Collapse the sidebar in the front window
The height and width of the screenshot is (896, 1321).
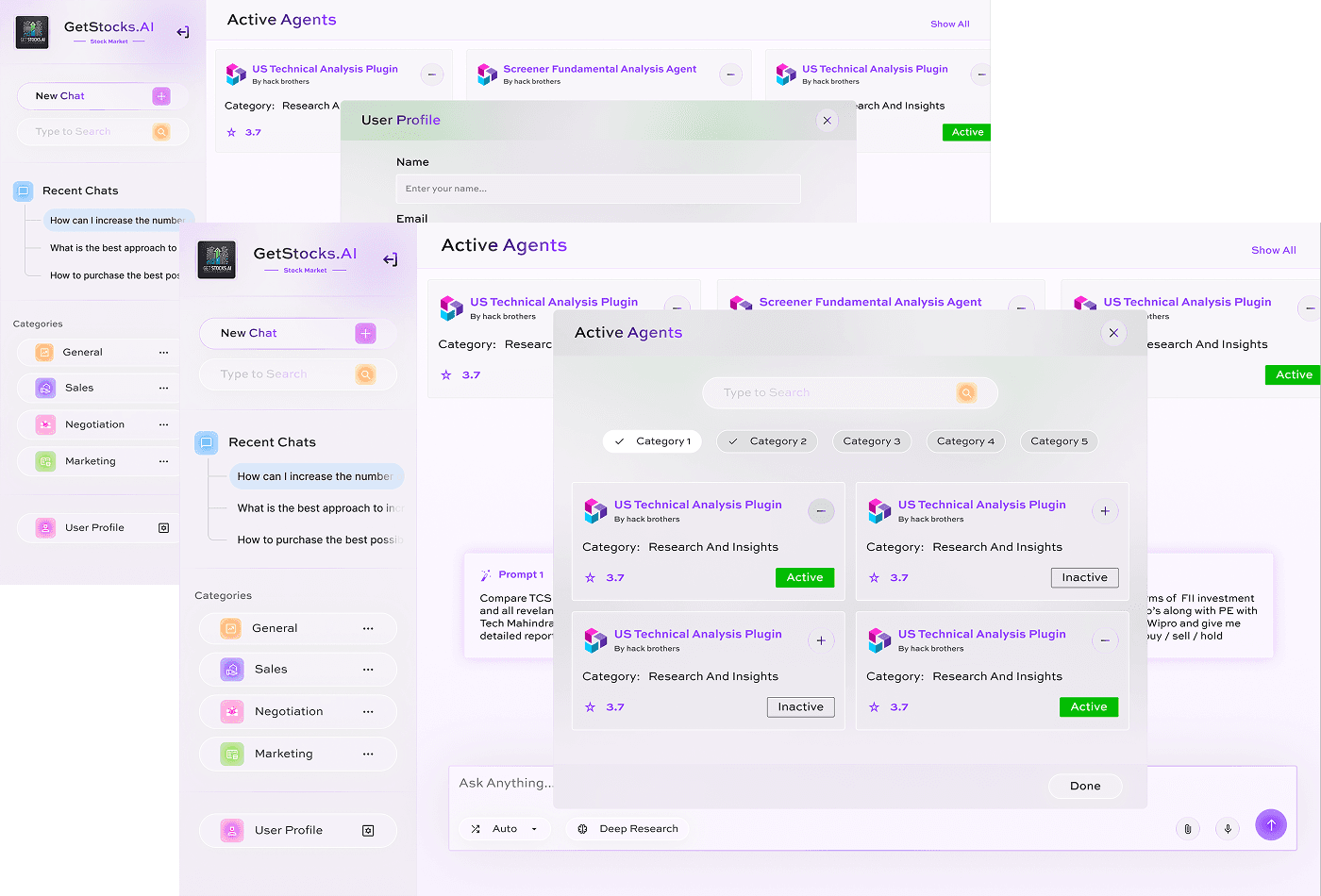(x=390, y=259)
